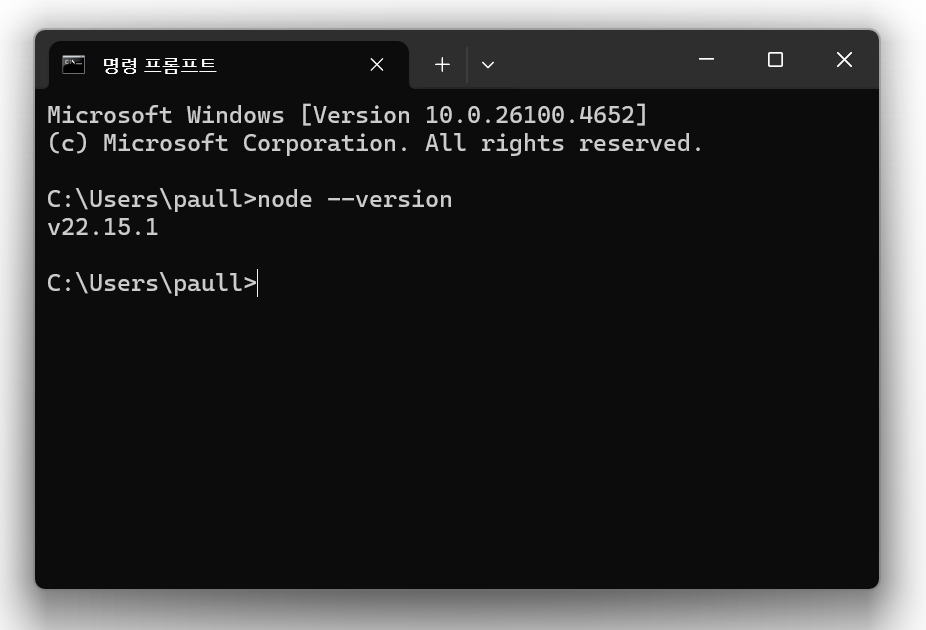Open a new tab with the plus button

pyautogui.click(x=442, y=65)
